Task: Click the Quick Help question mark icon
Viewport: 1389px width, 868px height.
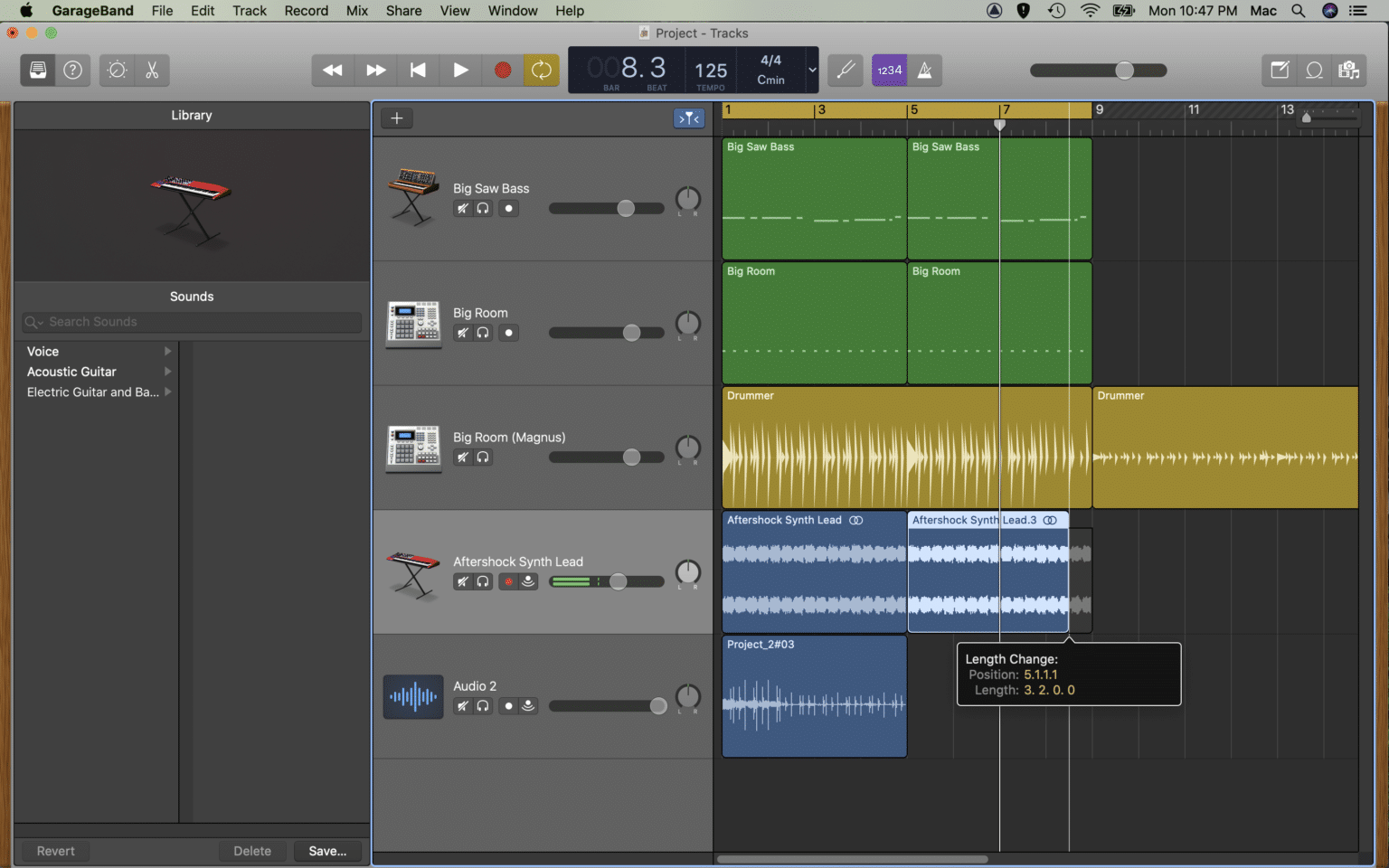Action: 72,70
